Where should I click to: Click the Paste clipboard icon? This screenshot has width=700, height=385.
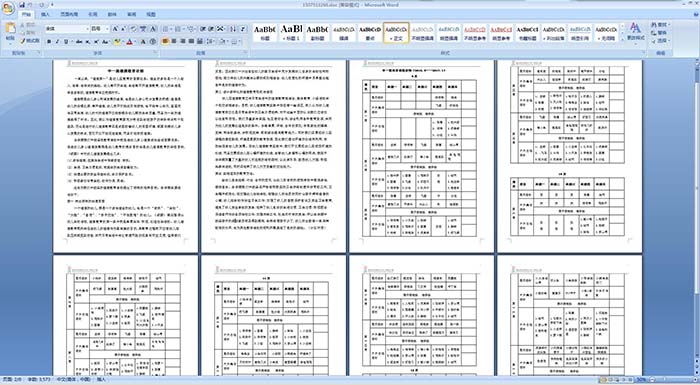[10, 32]
